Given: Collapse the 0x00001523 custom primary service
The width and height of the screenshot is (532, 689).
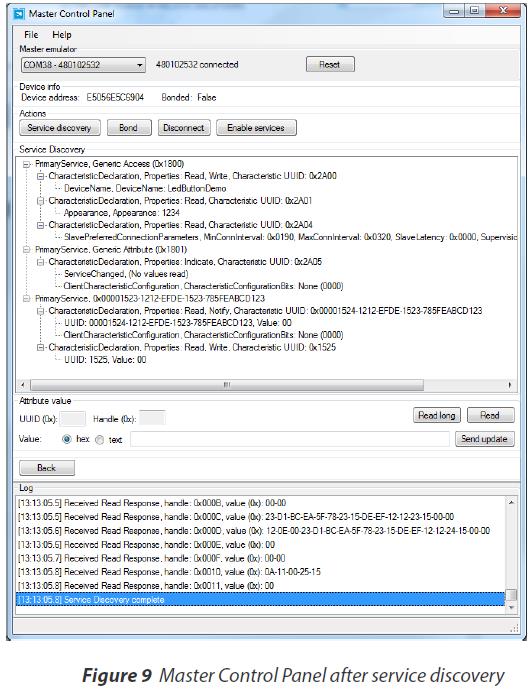Looking at the screenshot, I should (x=26, y=299).
